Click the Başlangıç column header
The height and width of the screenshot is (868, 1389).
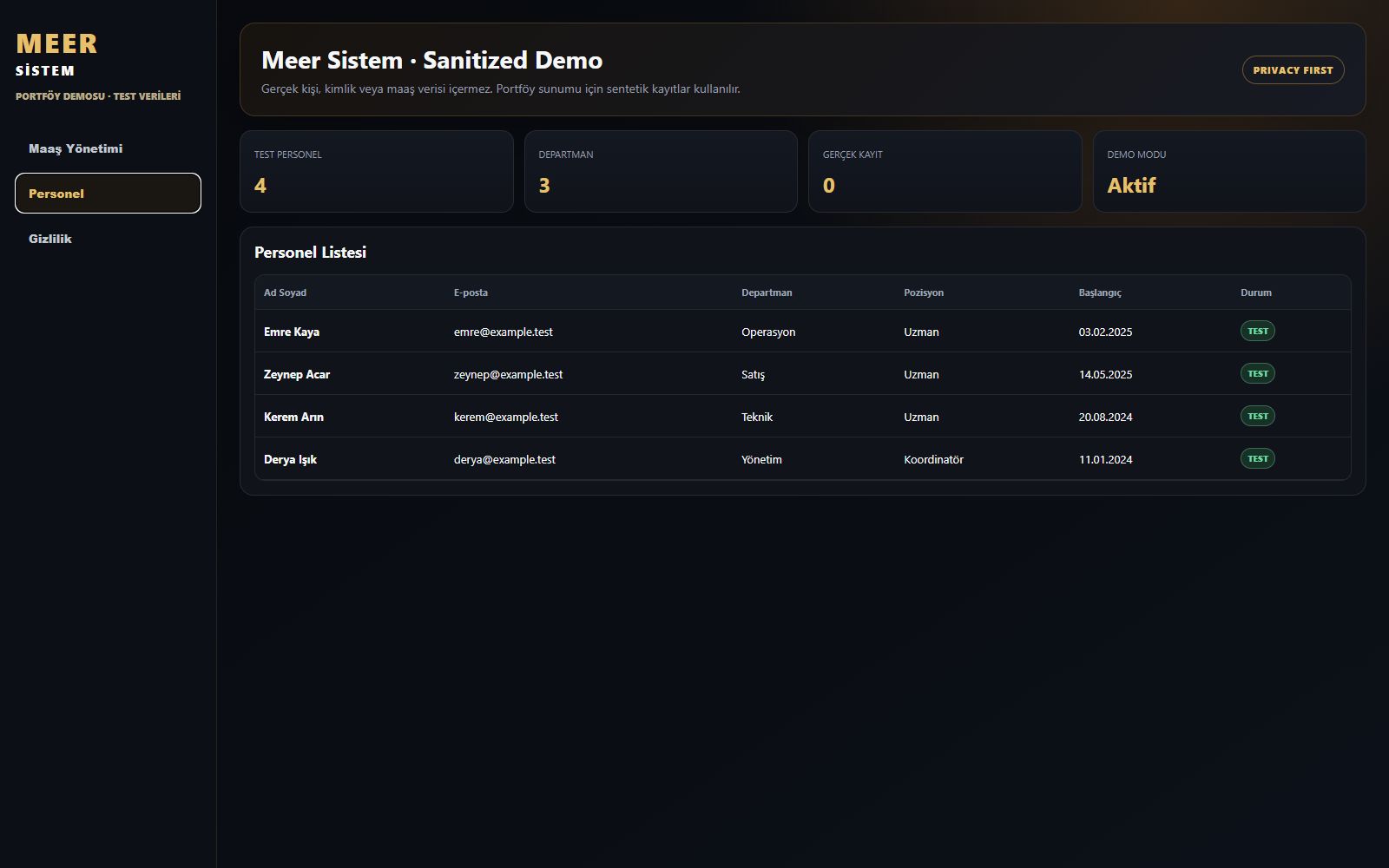click(1100, 293)
